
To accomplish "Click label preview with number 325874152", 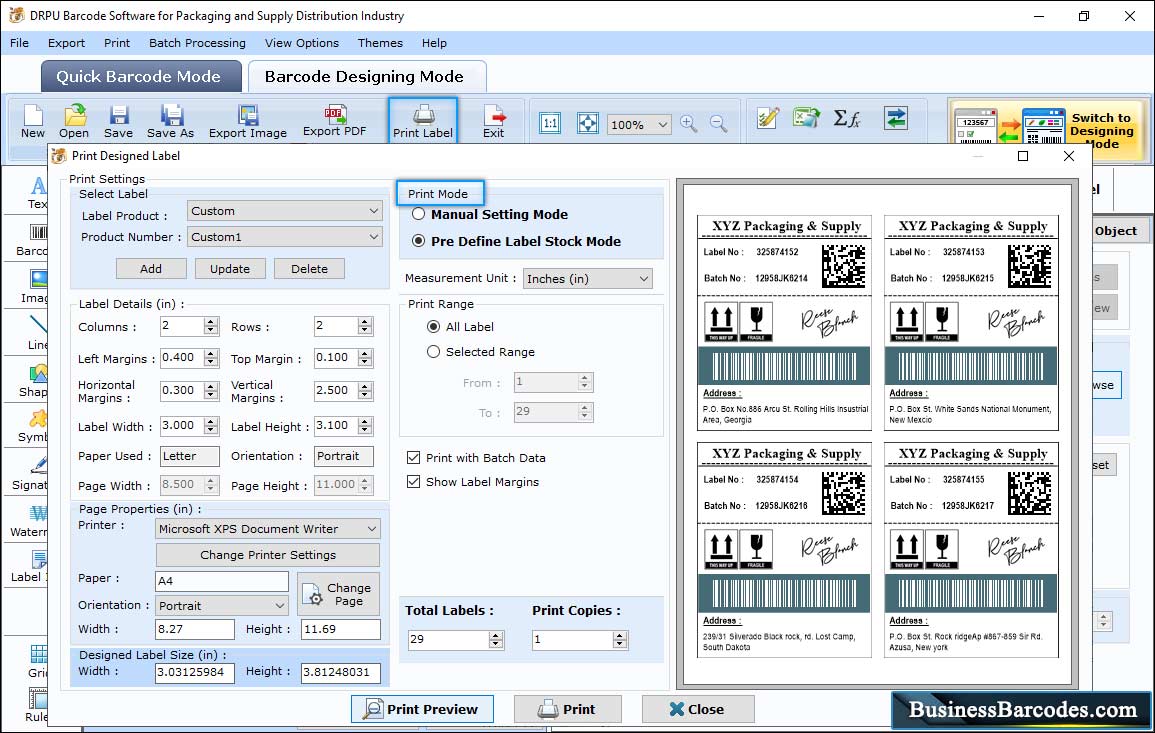I will point(784,323).
